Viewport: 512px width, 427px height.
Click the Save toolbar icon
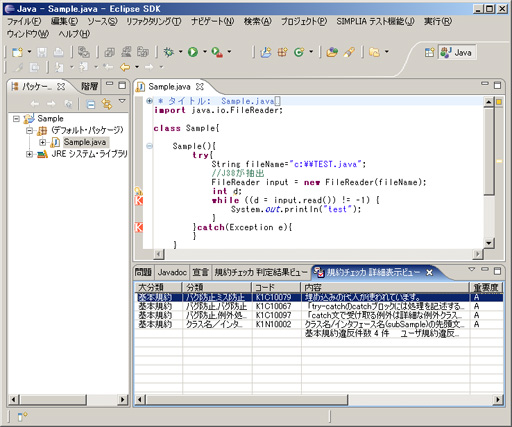pyautogui.click(x=42, y=52)
